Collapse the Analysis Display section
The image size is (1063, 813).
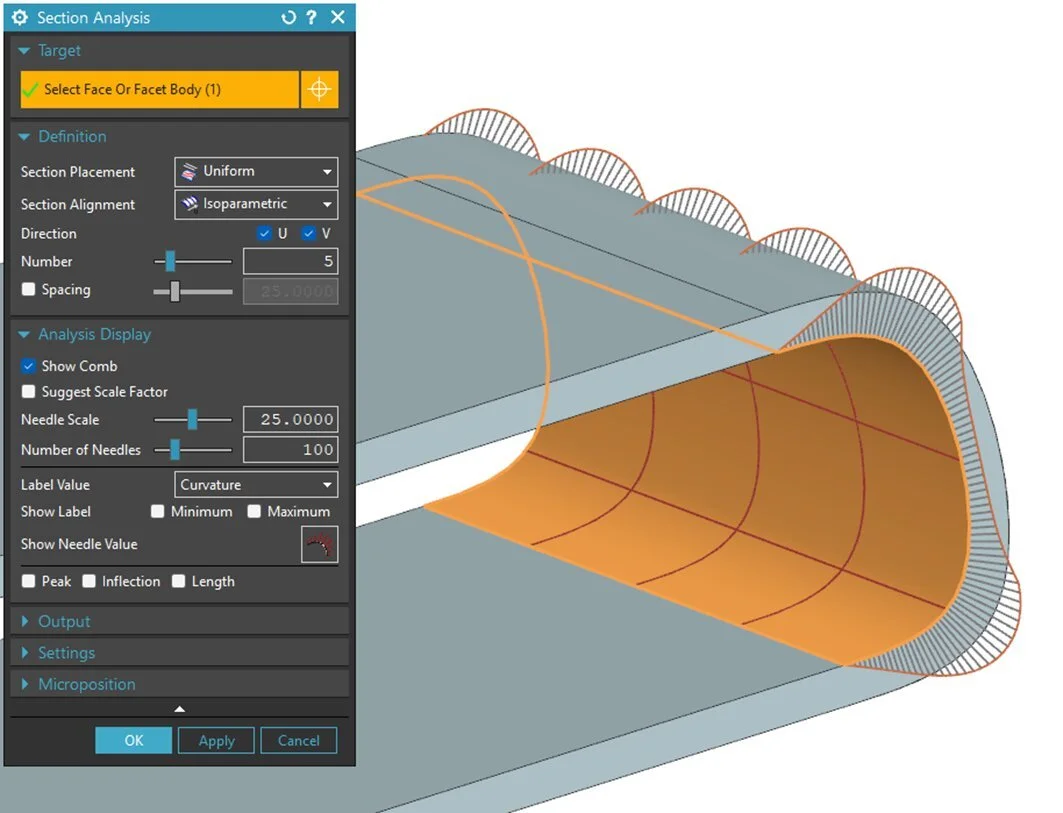pos(24,334)
